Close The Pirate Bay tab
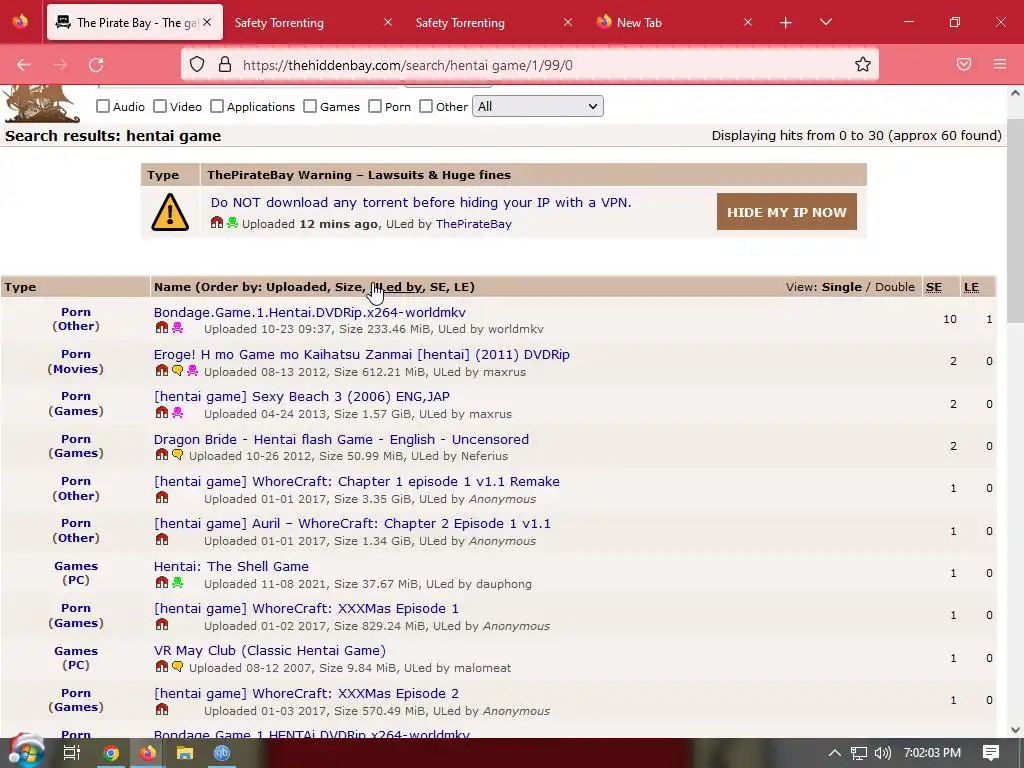This screenshot has height=768, width=1024. coord(207,22)
